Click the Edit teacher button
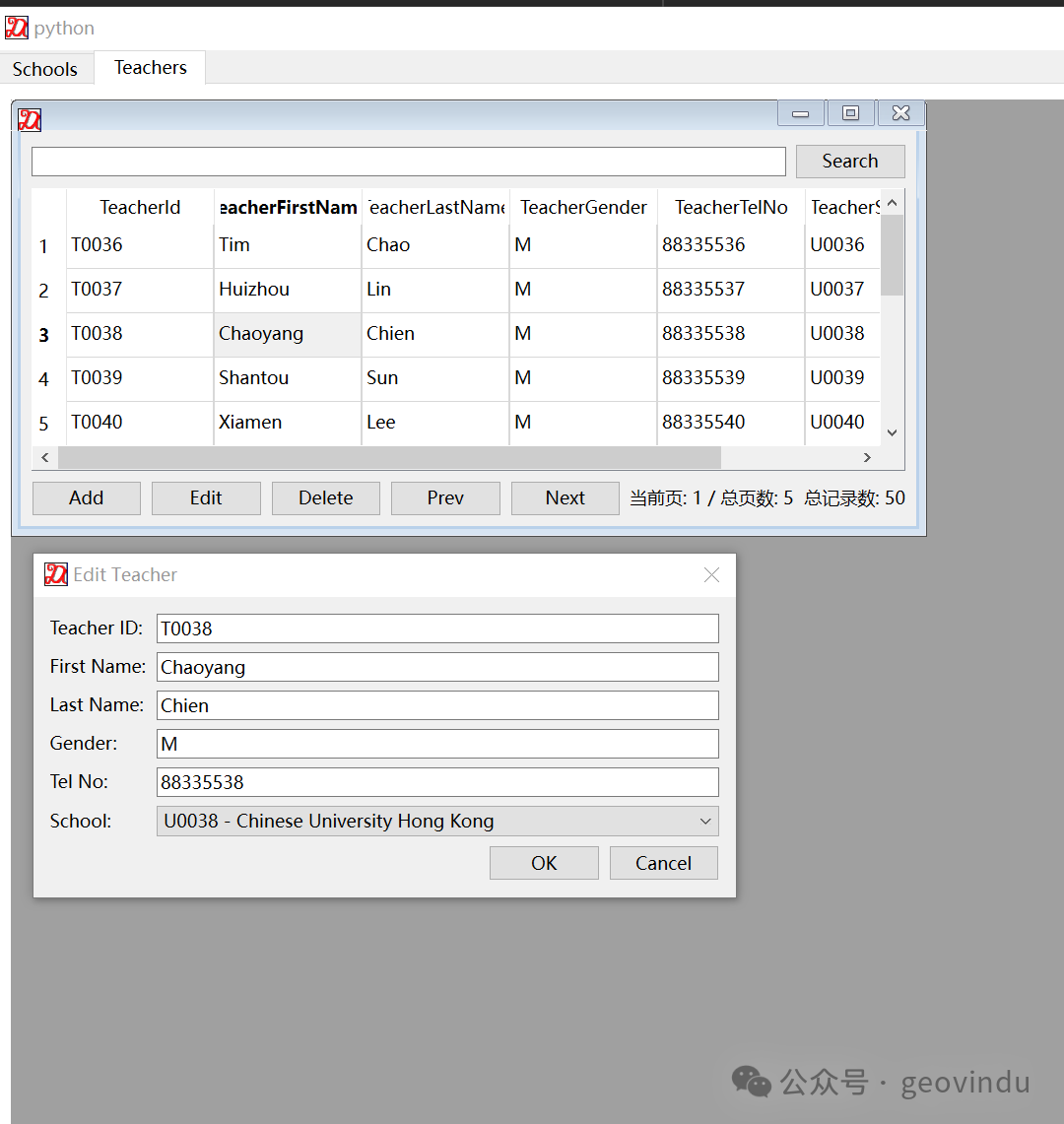The image size is (1064, 1124). tap(206, 497)
